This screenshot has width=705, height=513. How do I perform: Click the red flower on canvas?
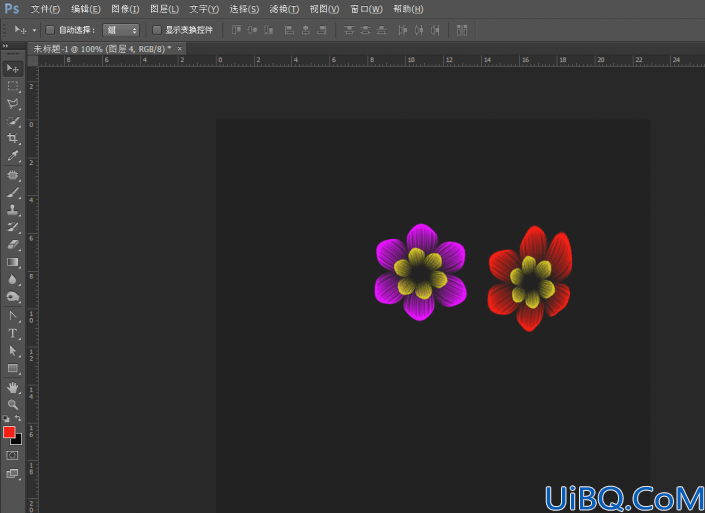pyautogui.click(x=531, y=279)
